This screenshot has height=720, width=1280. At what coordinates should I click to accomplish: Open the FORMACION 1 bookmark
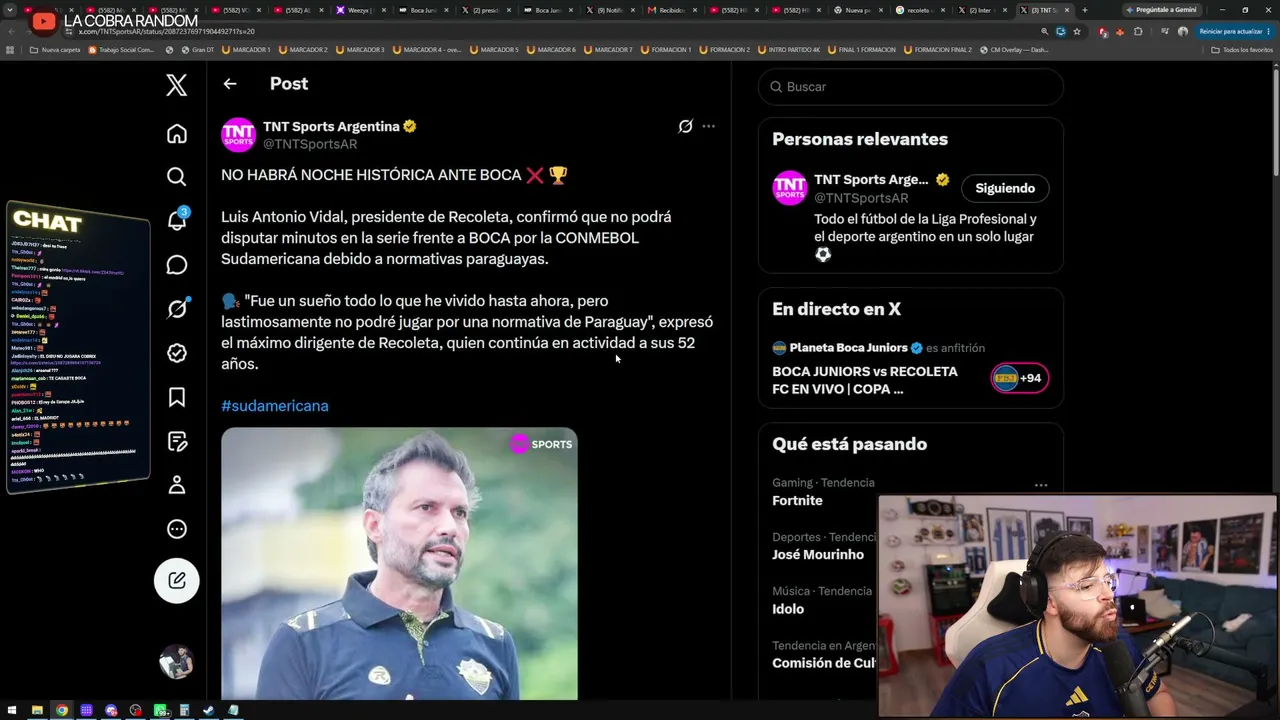click(x=666, y=50)
